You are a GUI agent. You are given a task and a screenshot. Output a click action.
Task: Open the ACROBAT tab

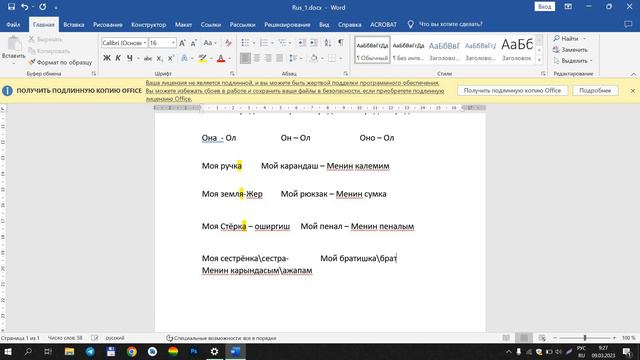tap(383, 24)
